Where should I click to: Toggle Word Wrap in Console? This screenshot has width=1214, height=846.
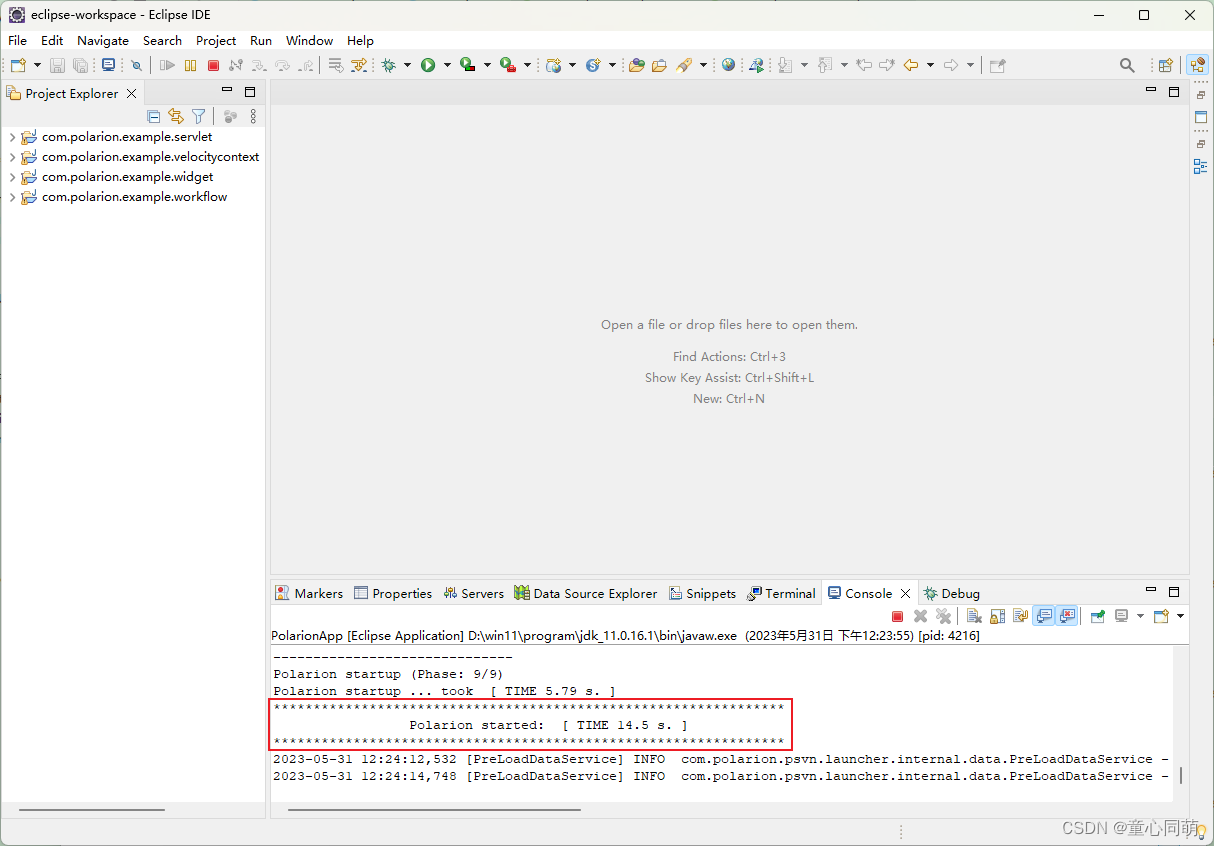(1020, 616)
